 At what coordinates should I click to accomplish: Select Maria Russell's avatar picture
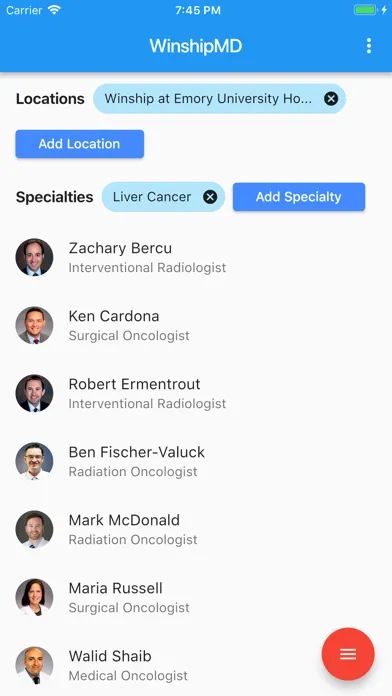pos(34,597)
